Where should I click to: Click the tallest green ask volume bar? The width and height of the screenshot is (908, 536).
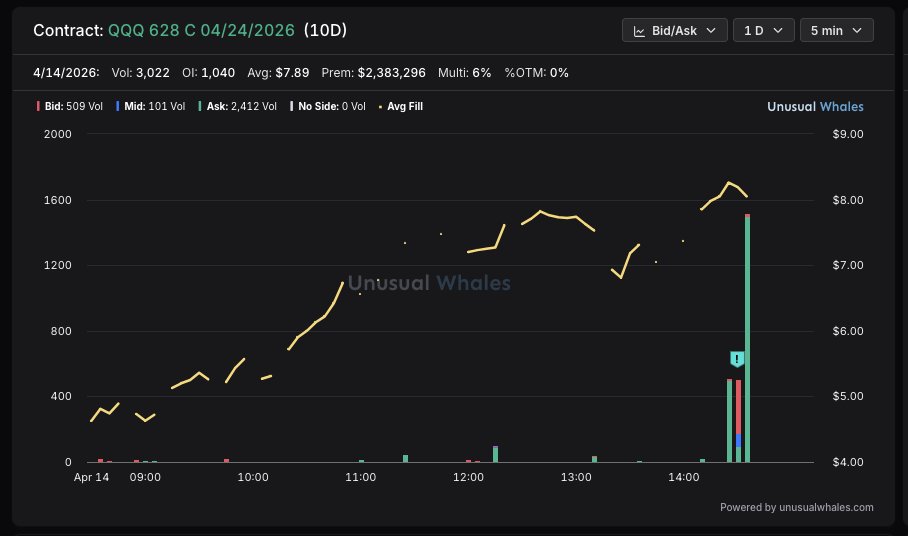click(748, 339)
